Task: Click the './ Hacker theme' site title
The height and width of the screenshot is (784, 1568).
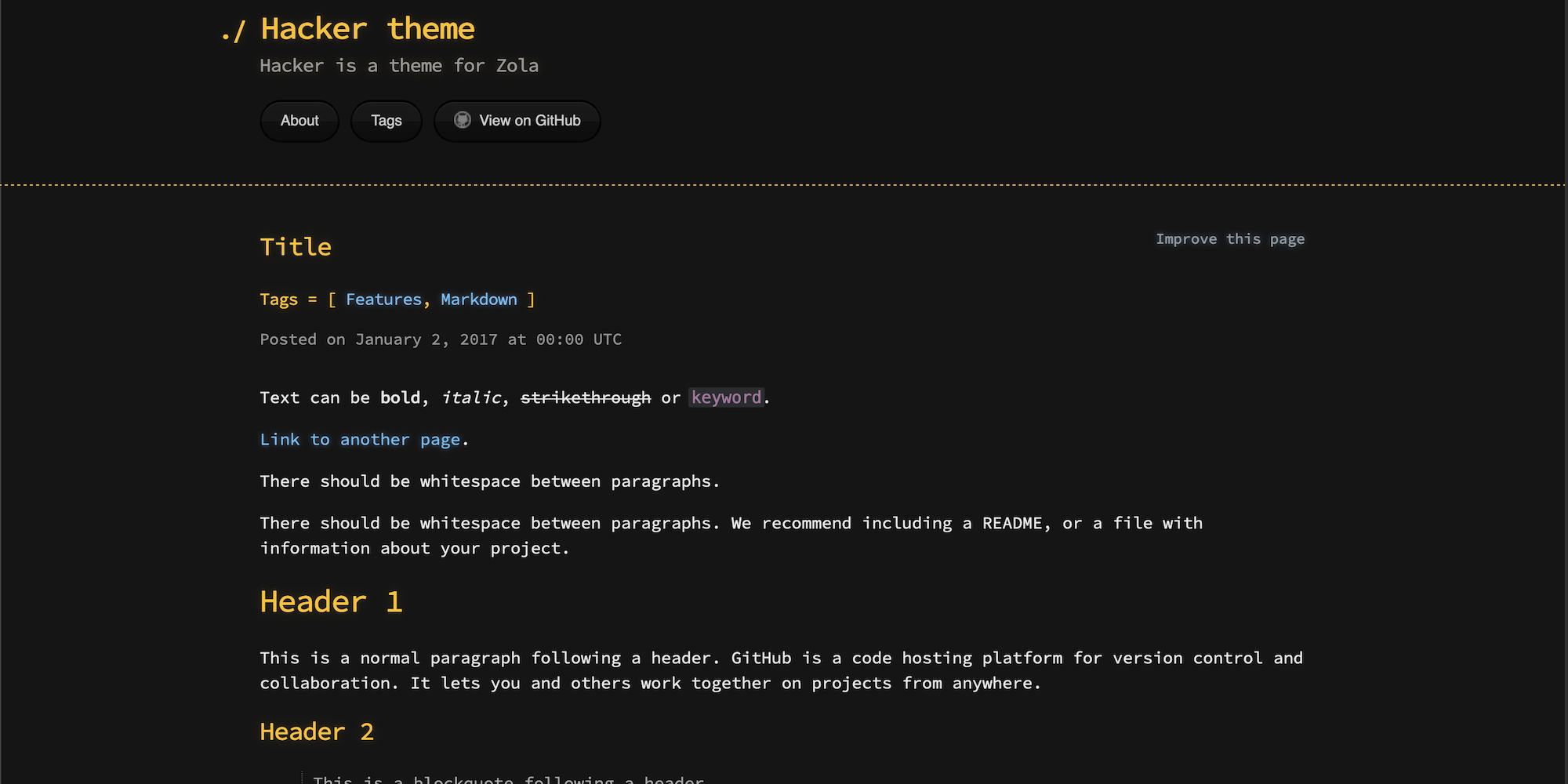Action: click(x=347, y=28)
